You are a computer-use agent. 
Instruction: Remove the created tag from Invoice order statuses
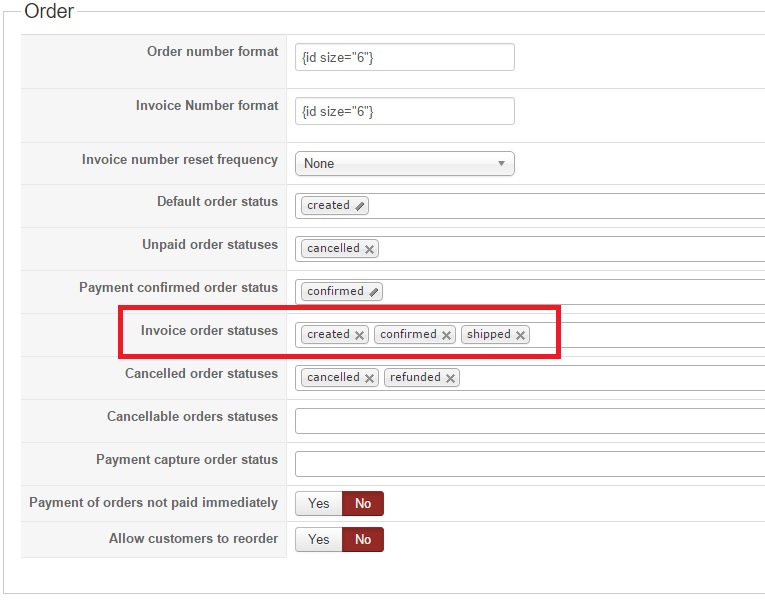click(x=360, y=335)
